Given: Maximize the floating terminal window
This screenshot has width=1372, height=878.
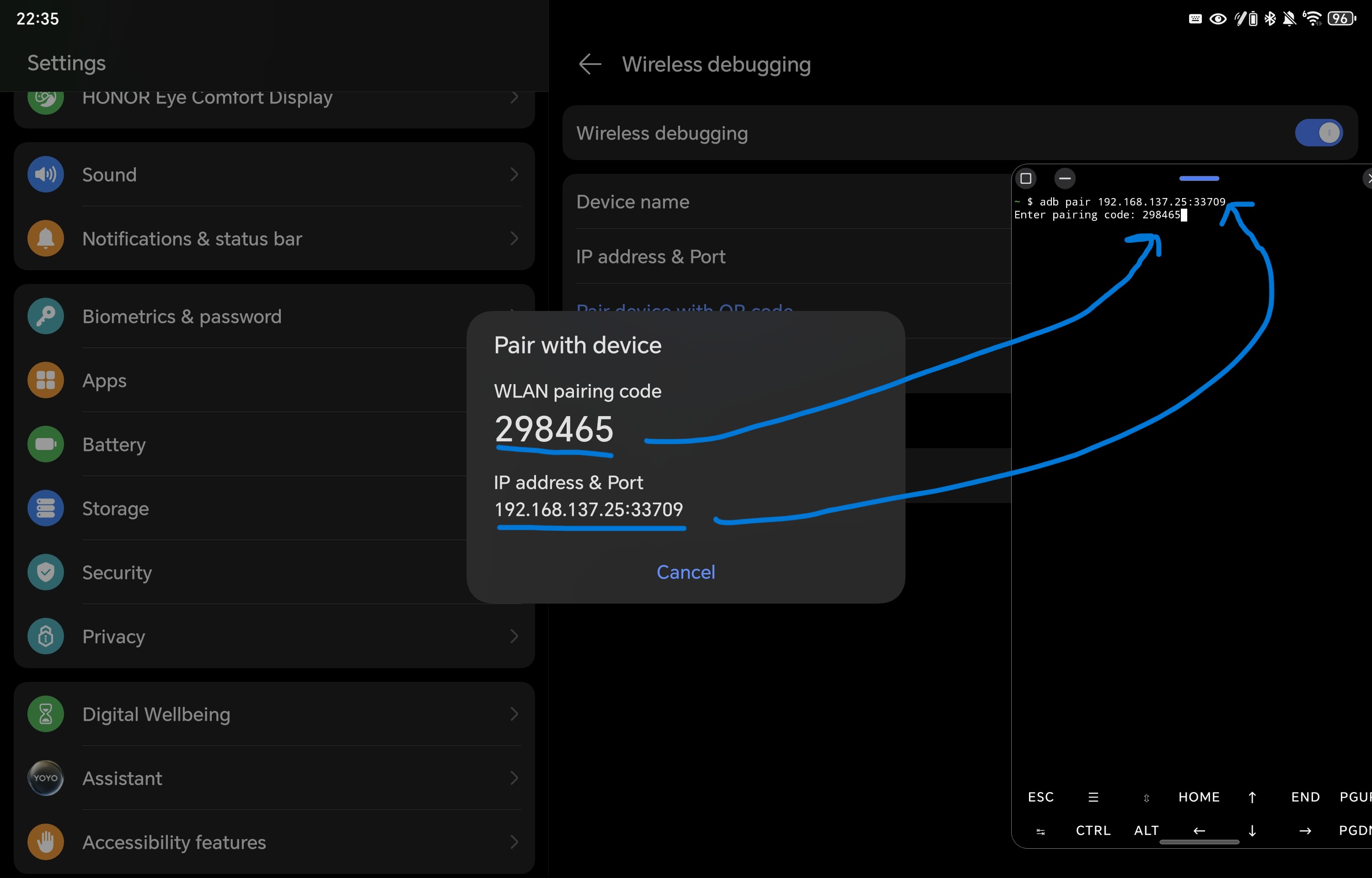Looking at the screenshot, I should [1025, 178].
